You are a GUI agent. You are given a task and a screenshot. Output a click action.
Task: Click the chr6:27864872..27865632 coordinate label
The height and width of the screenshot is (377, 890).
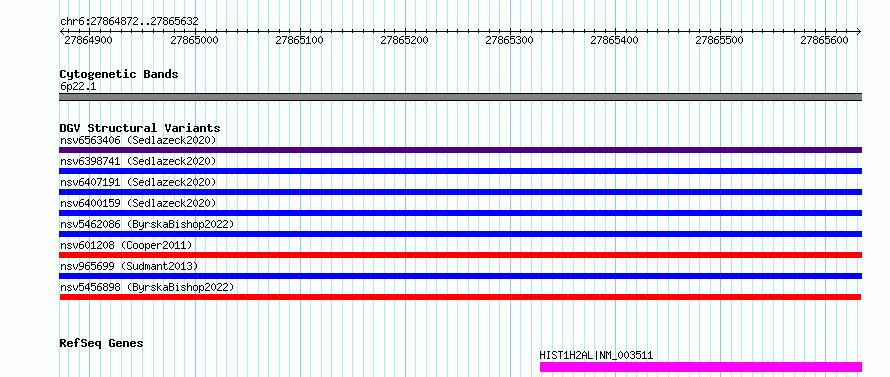click(129, 22)
